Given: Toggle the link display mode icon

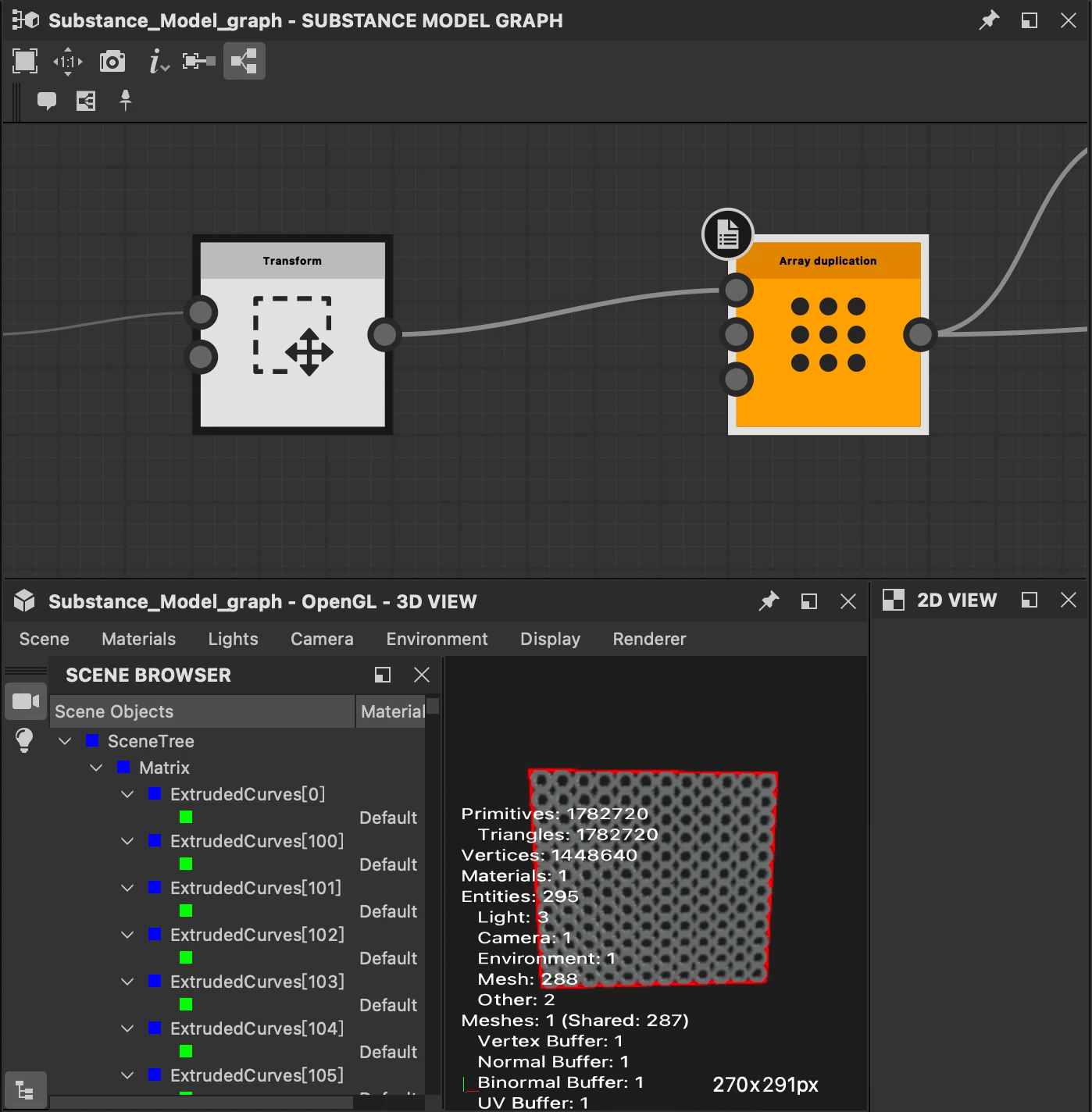Looking at the screenshot, I should [198, 61].
